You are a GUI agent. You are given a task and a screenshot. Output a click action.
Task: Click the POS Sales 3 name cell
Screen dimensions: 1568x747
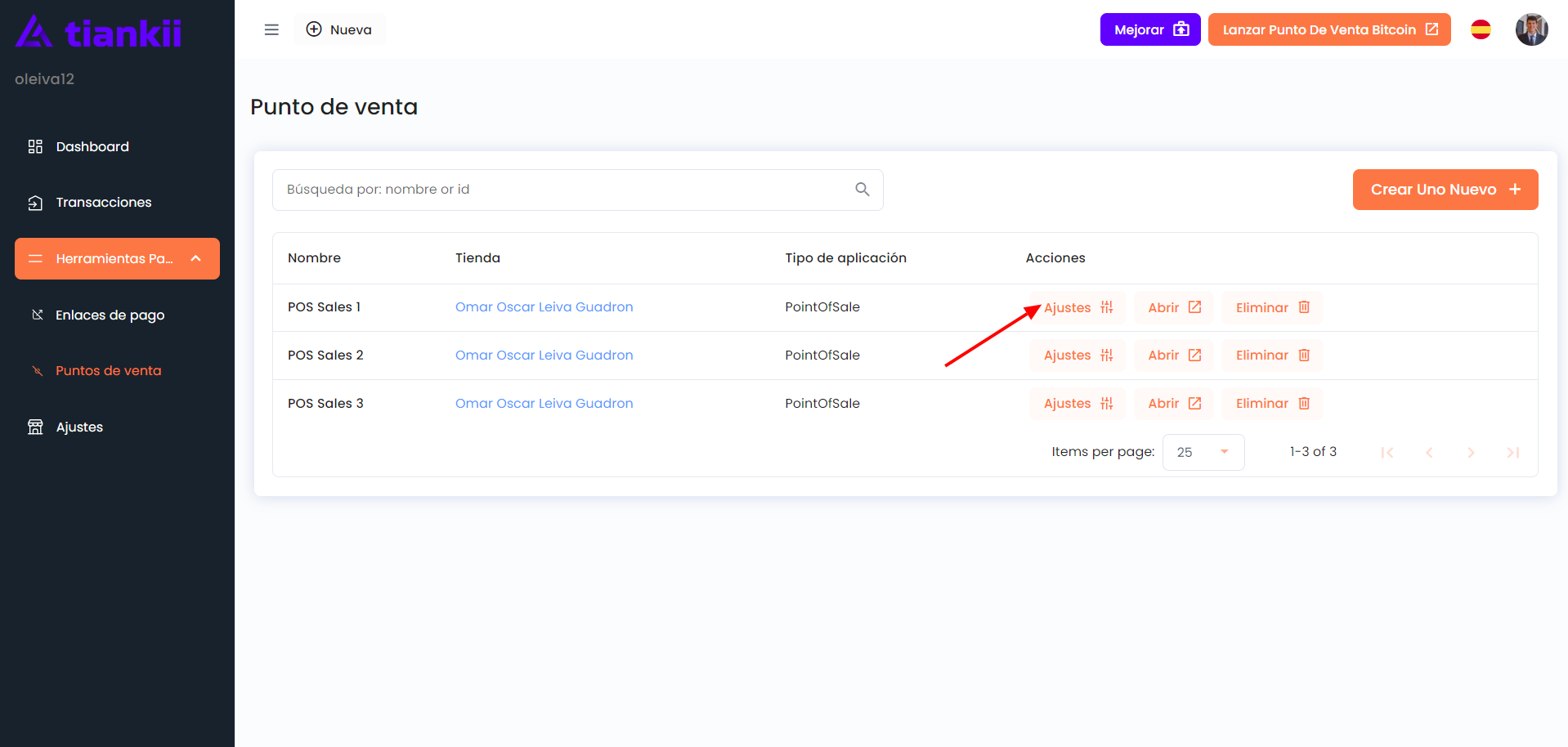(325, 403)
